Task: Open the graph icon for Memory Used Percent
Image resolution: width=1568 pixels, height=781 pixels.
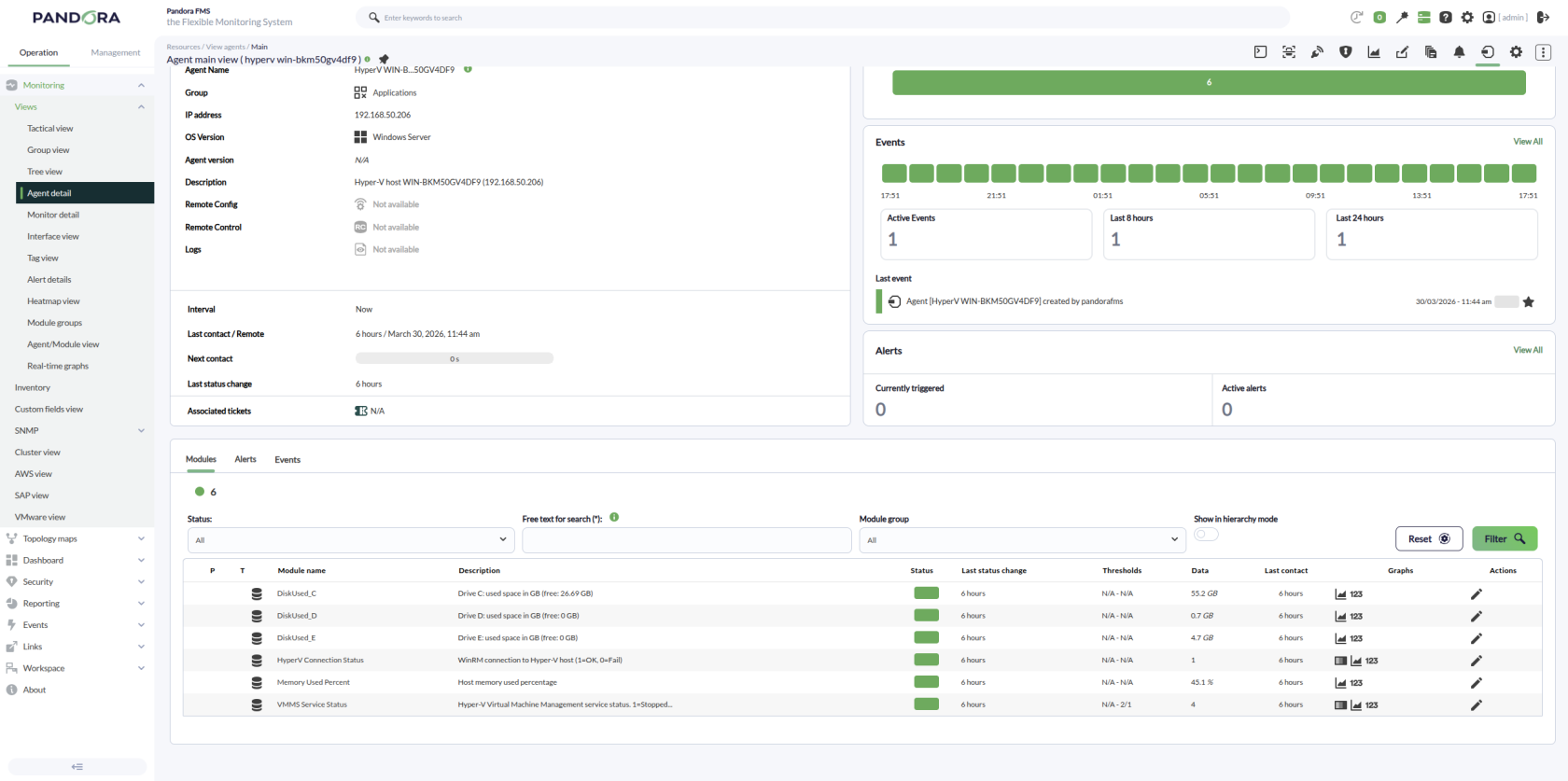Action: [x=1340, y=683]
